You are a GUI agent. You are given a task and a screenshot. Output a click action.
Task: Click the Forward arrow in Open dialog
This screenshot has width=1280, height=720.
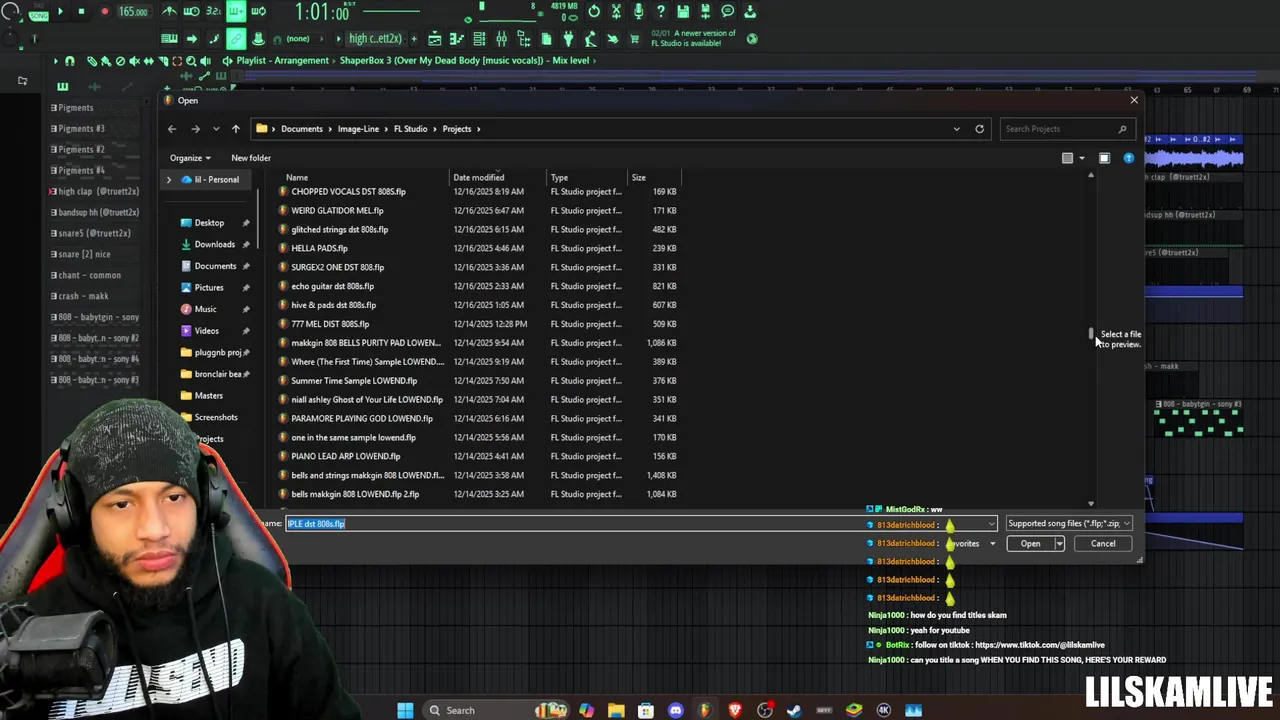point(195,128)
